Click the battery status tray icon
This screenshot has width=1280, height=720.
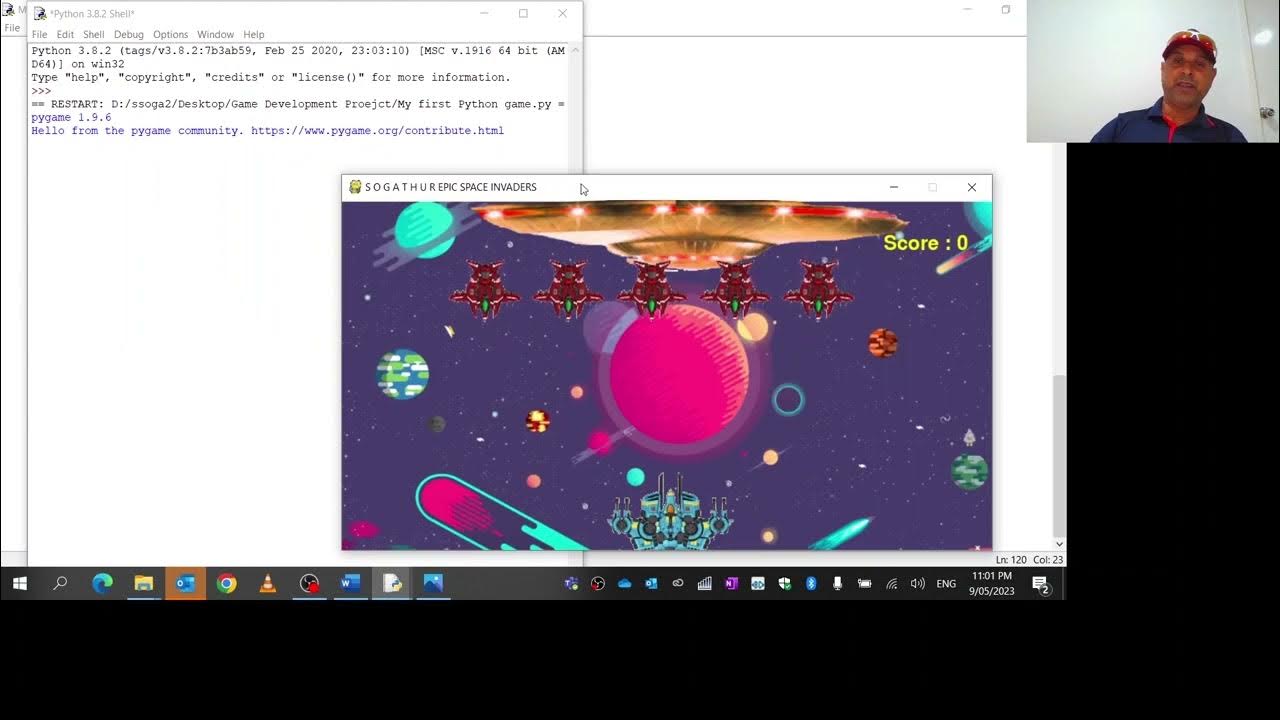(865, 584)
